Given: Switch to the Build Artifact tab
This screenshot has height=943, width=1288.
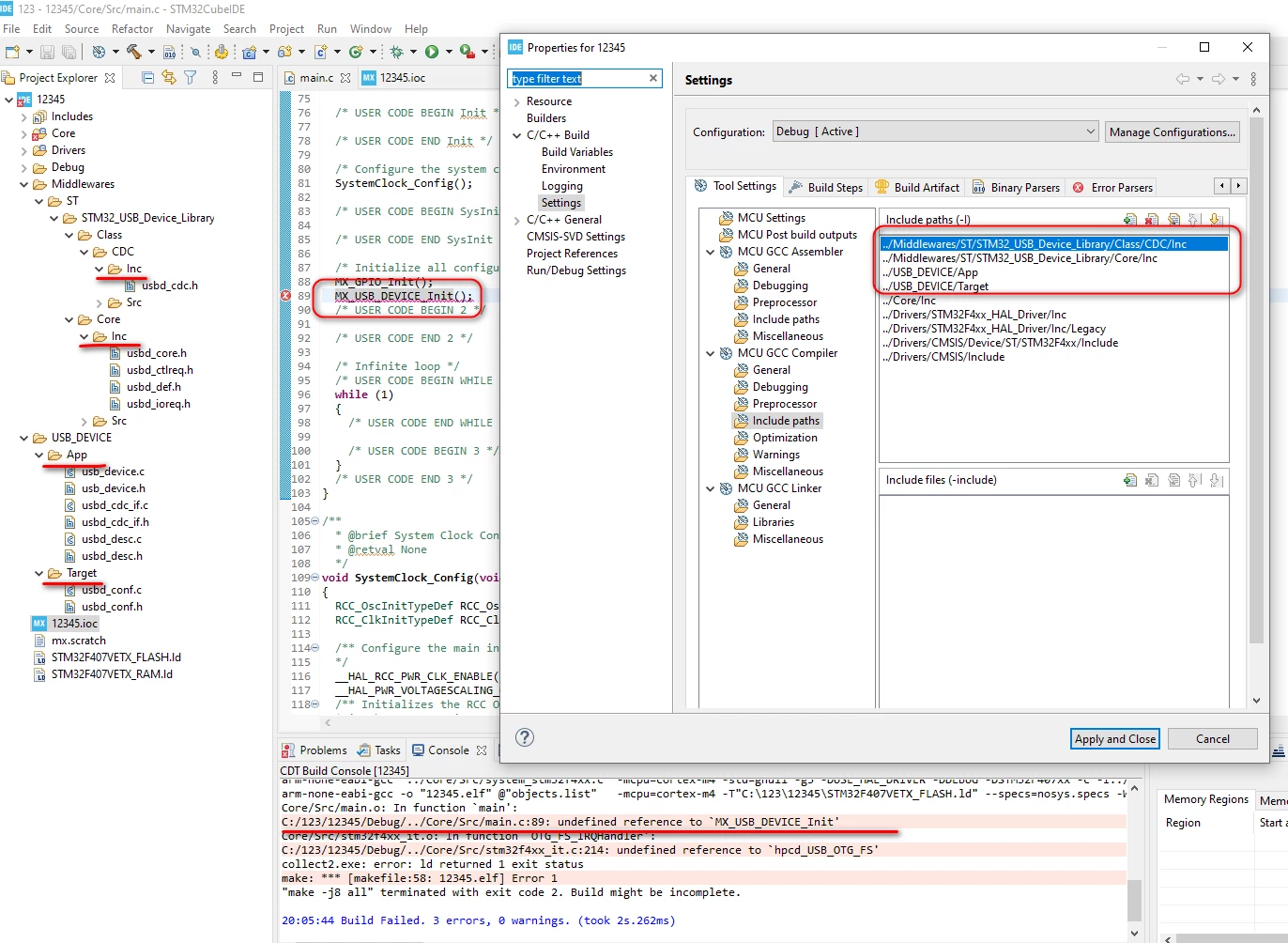Looking at the screenshot, I should [x=917, y=187].
